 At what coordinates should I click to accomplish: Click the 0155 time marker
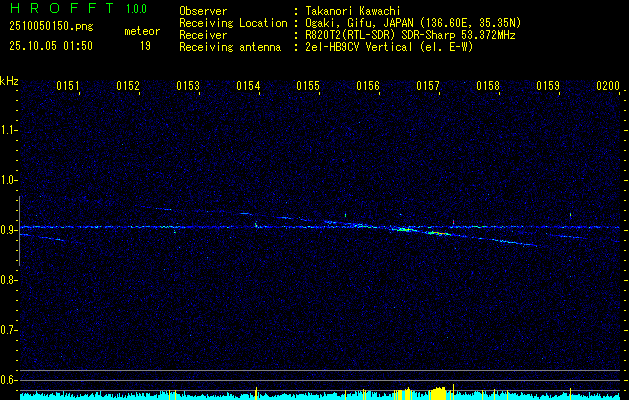[308, 86]
